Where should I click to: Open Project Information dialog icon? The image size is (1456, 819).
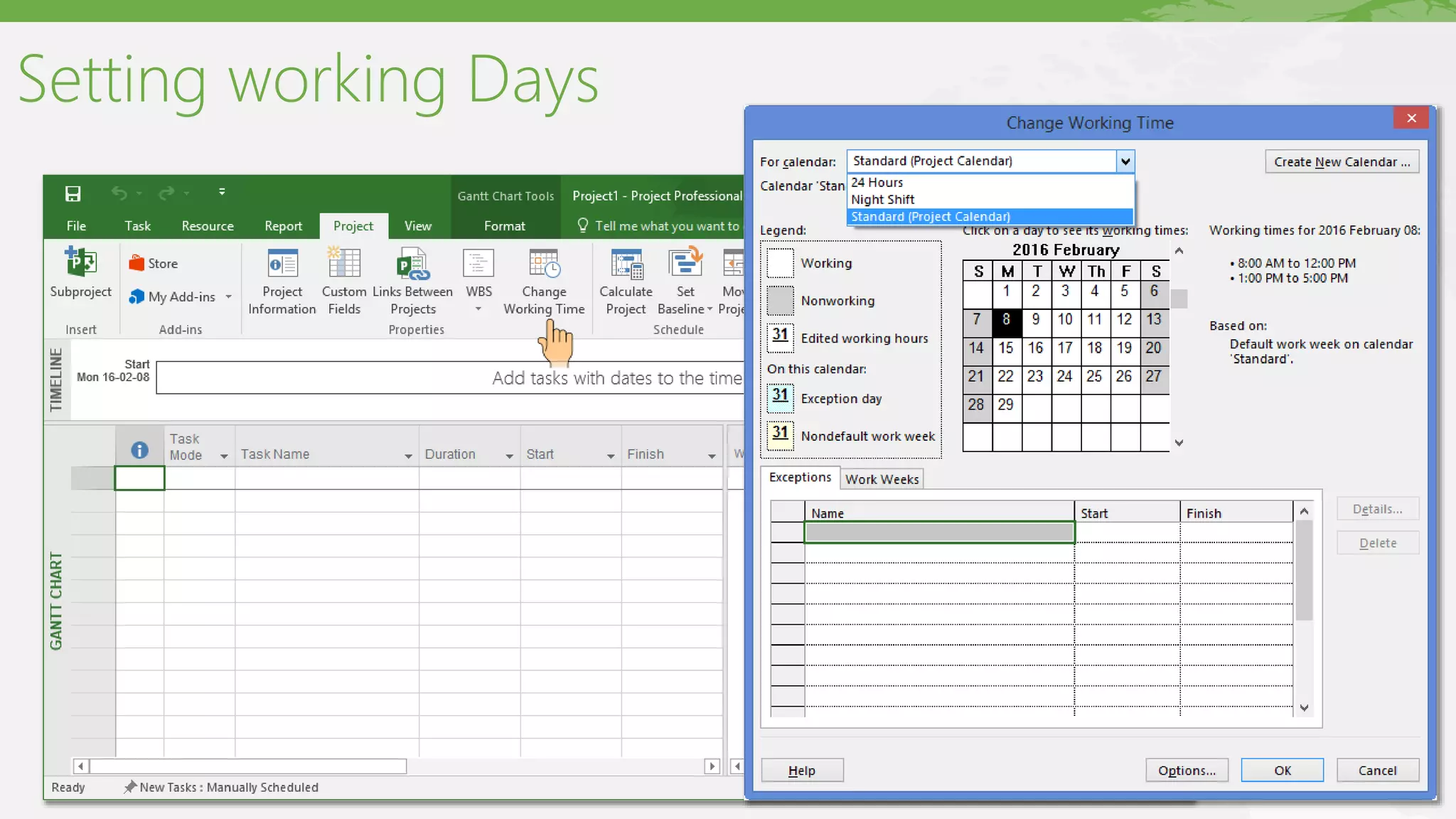coord(282,264)
